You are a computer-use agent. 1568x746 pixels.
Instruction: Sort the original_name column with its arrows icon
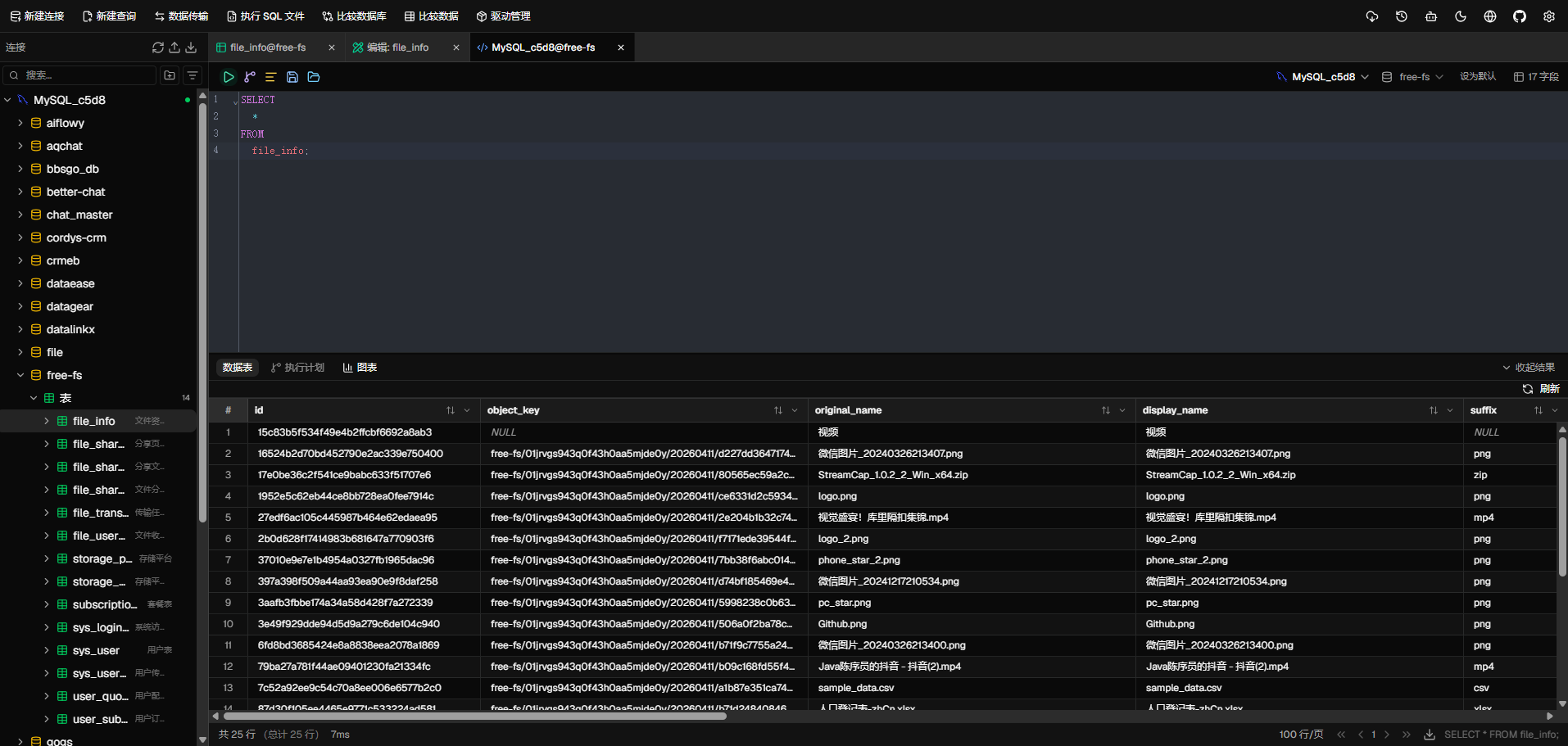[x=1106, y=410]
